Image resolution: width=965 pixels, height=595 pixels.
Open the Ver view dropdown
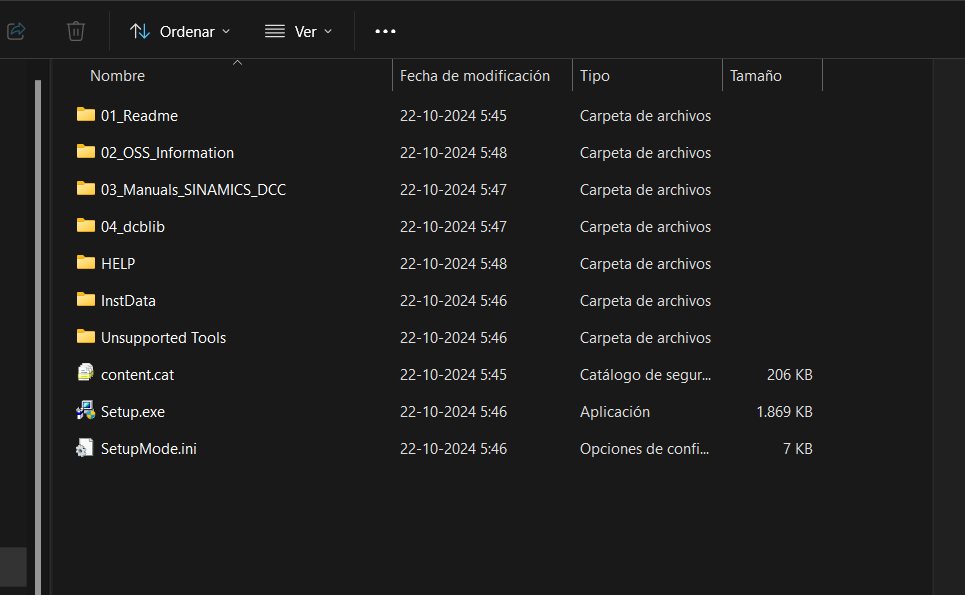pos(299,31)
